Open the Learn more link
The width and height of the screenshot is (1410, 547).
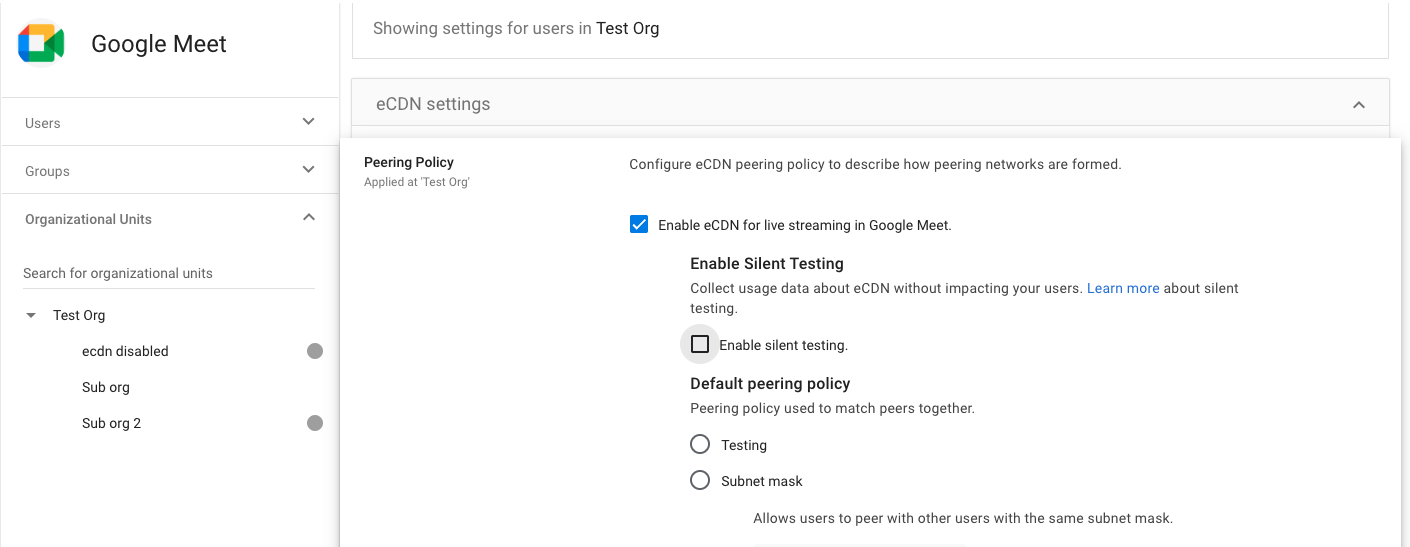[x=1122, y=288]
